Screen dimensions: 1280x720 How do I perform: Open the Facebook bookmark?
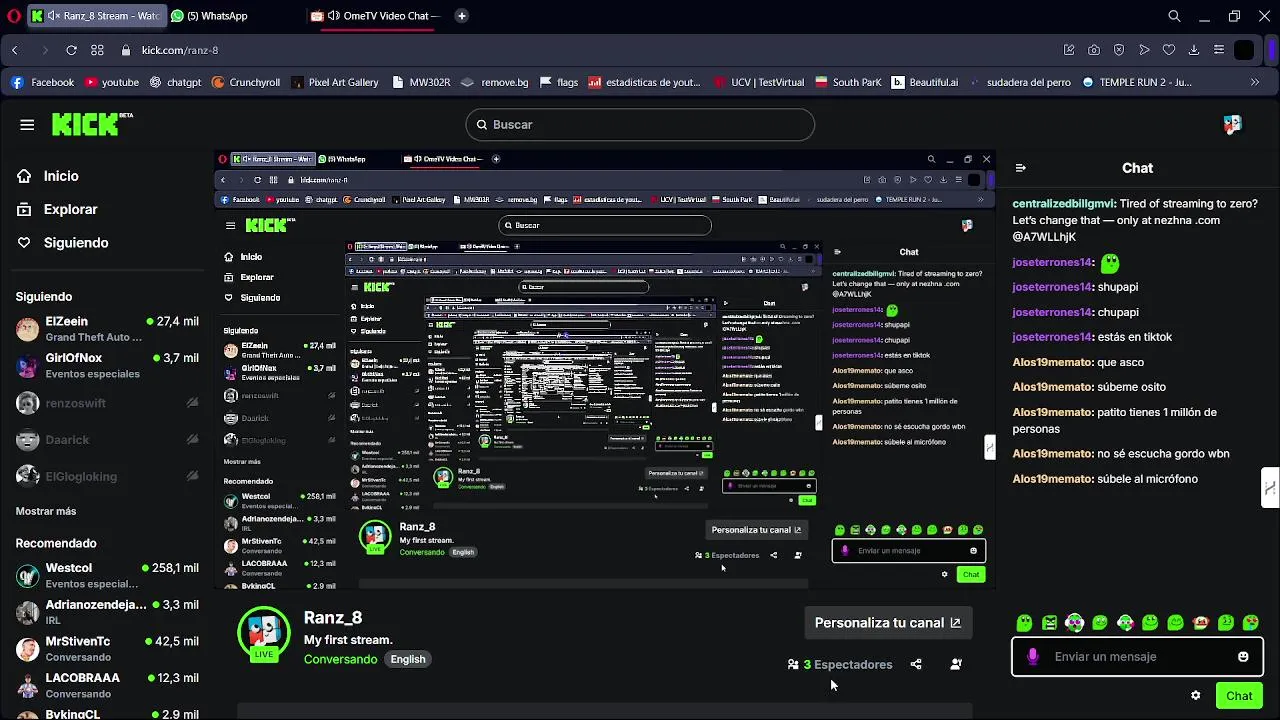42,82
